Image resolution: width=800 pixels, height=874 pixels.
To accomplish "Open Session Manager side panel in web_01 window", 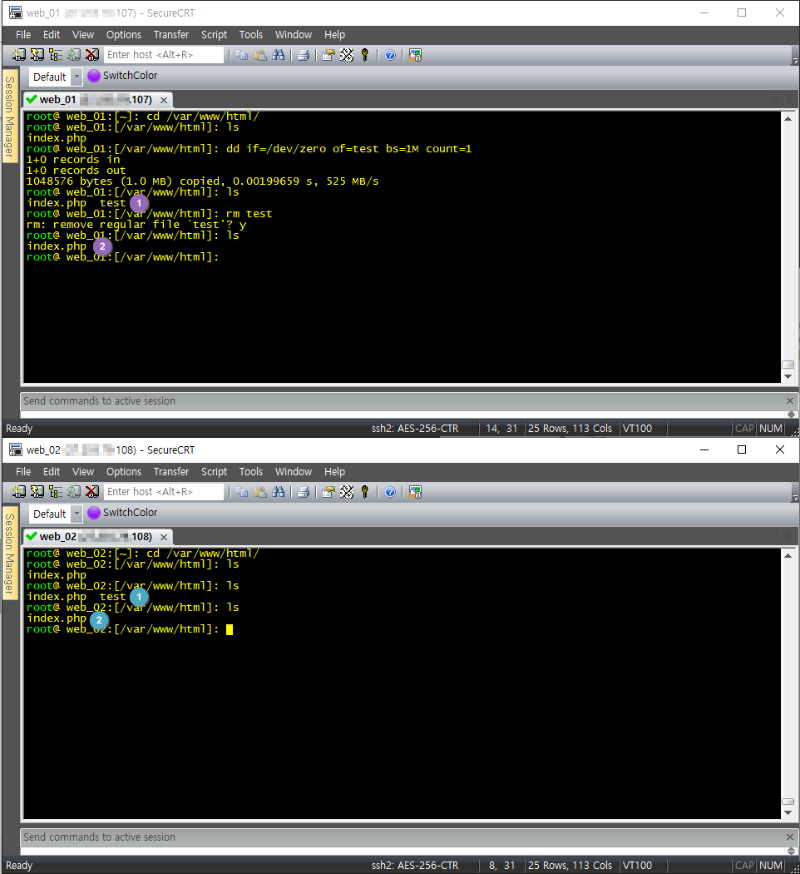I will 10,117.
